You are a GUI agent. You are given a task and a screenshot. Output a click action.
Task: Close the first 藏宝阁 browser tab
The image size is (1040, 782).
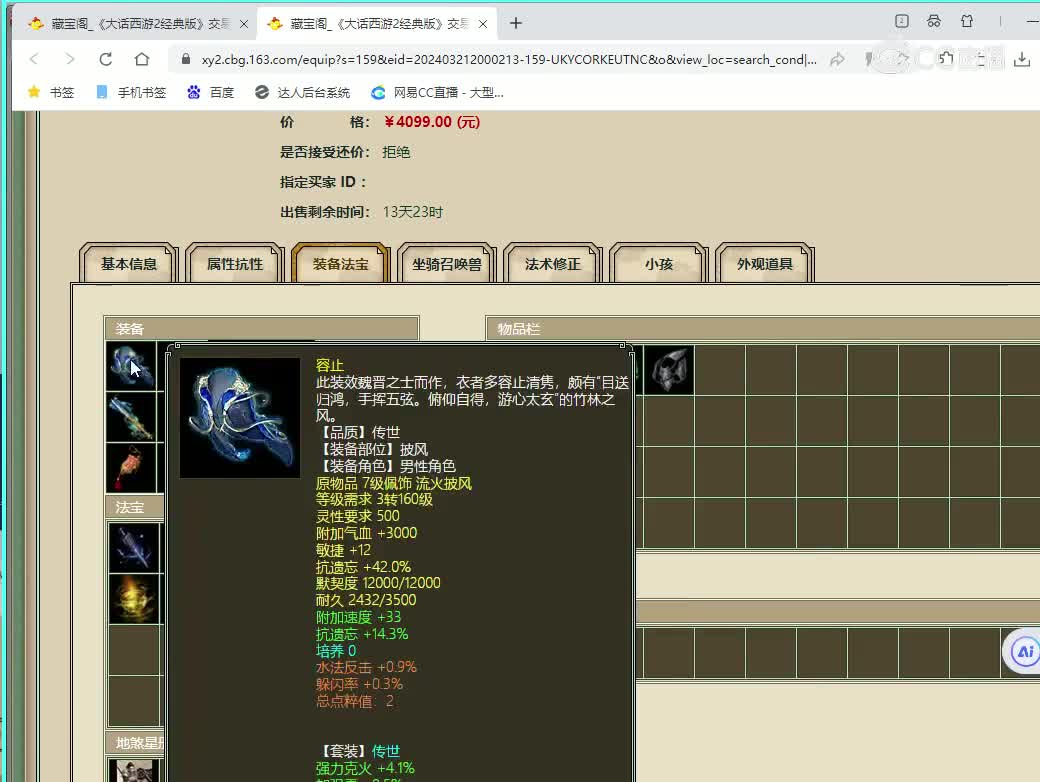coord(244,24)
